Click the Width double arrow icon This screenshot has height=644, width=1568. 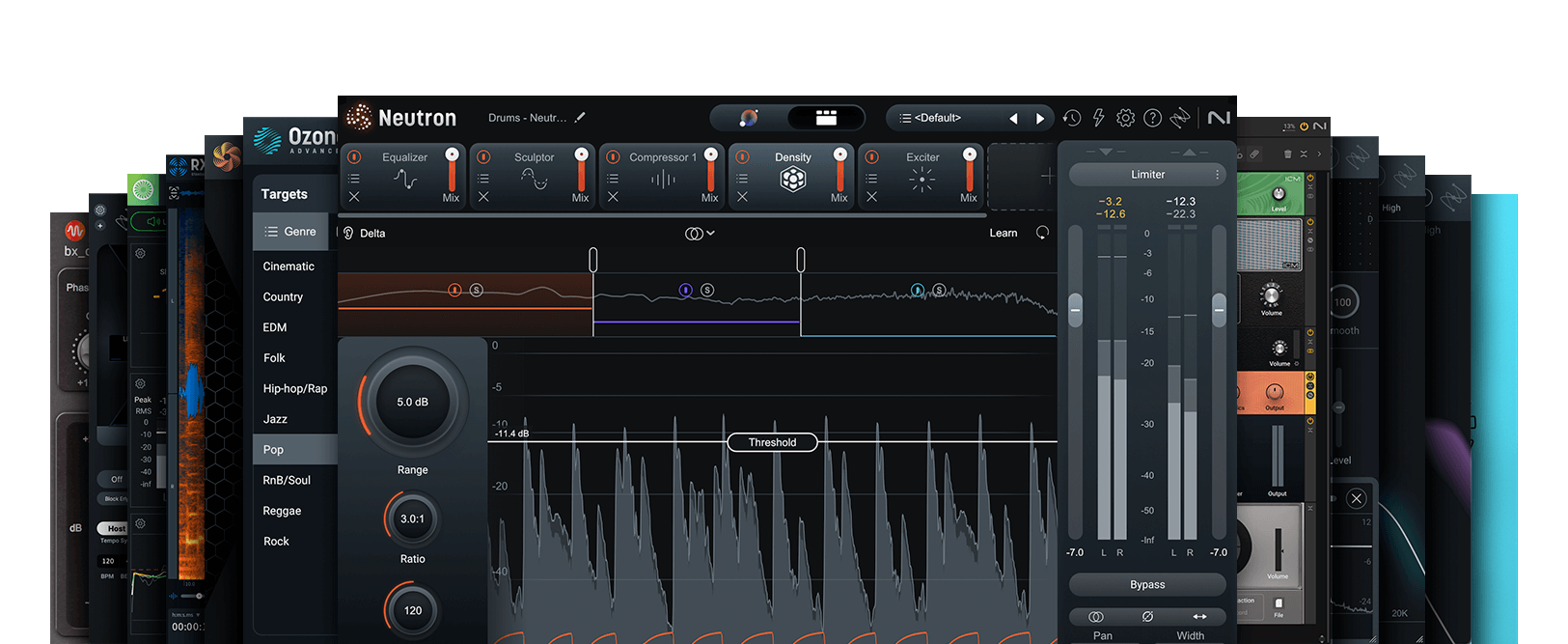(x=1199, y=616)
